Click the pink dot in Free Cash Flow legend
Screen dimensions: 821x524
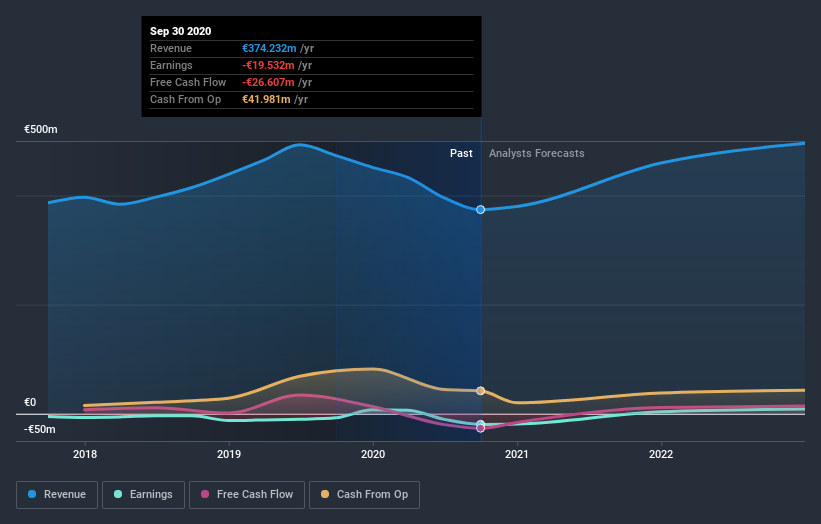tap(205, 494)
